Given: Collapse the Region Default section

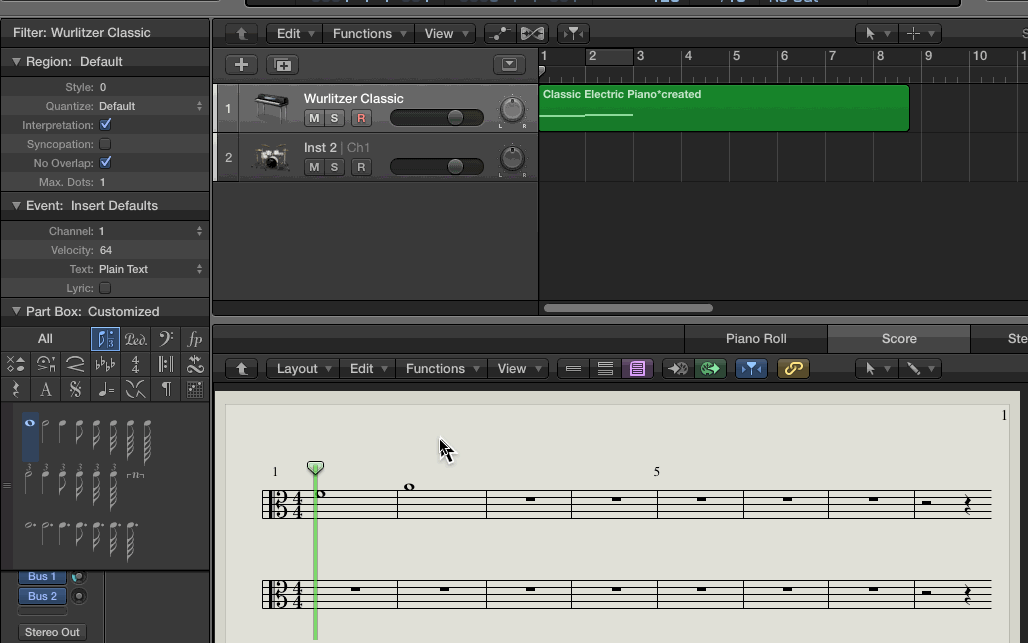Looking at the screenshot, I should click(16, 61).
